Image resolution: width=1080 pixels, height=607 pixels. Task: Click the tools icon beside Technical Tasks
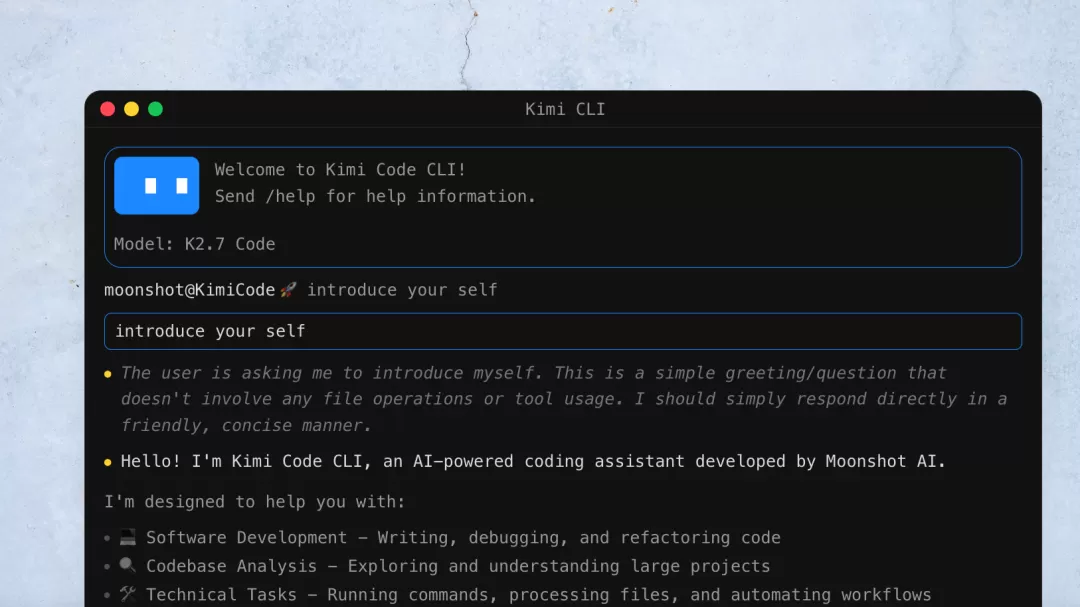127,594
